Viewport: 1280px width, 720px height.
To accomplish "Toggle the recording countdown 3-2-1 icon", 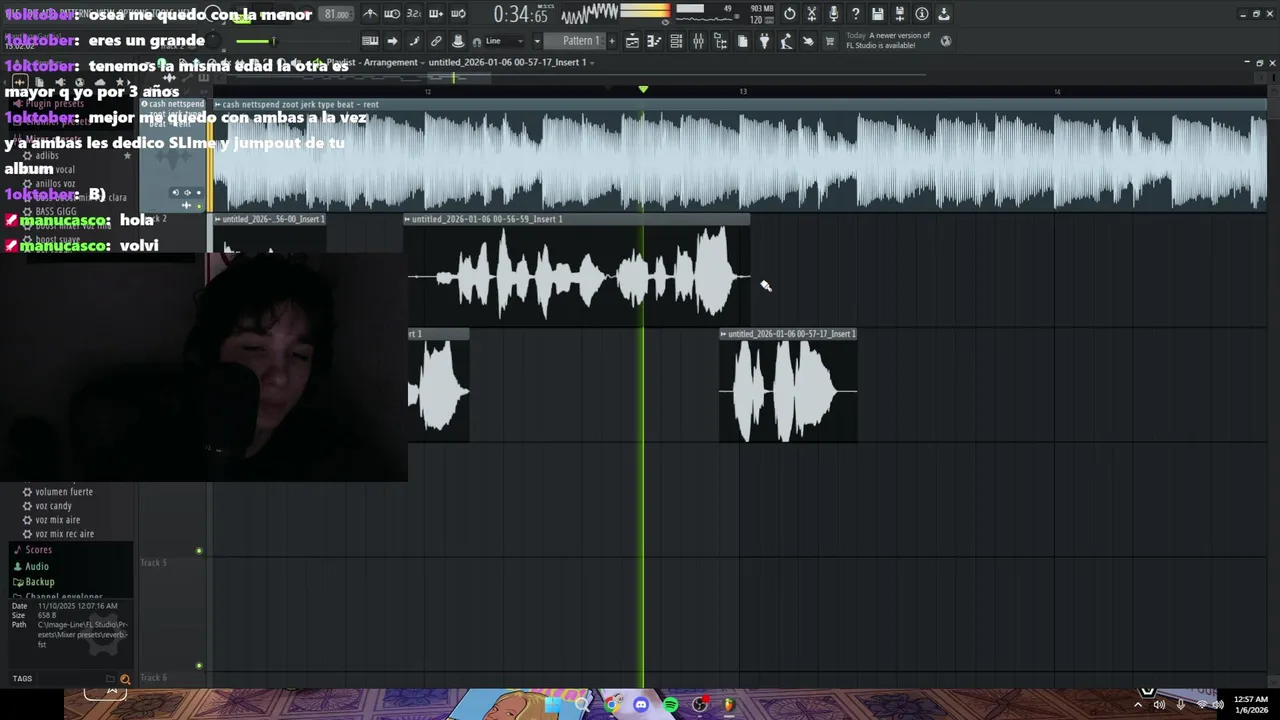I will (414, 14).
